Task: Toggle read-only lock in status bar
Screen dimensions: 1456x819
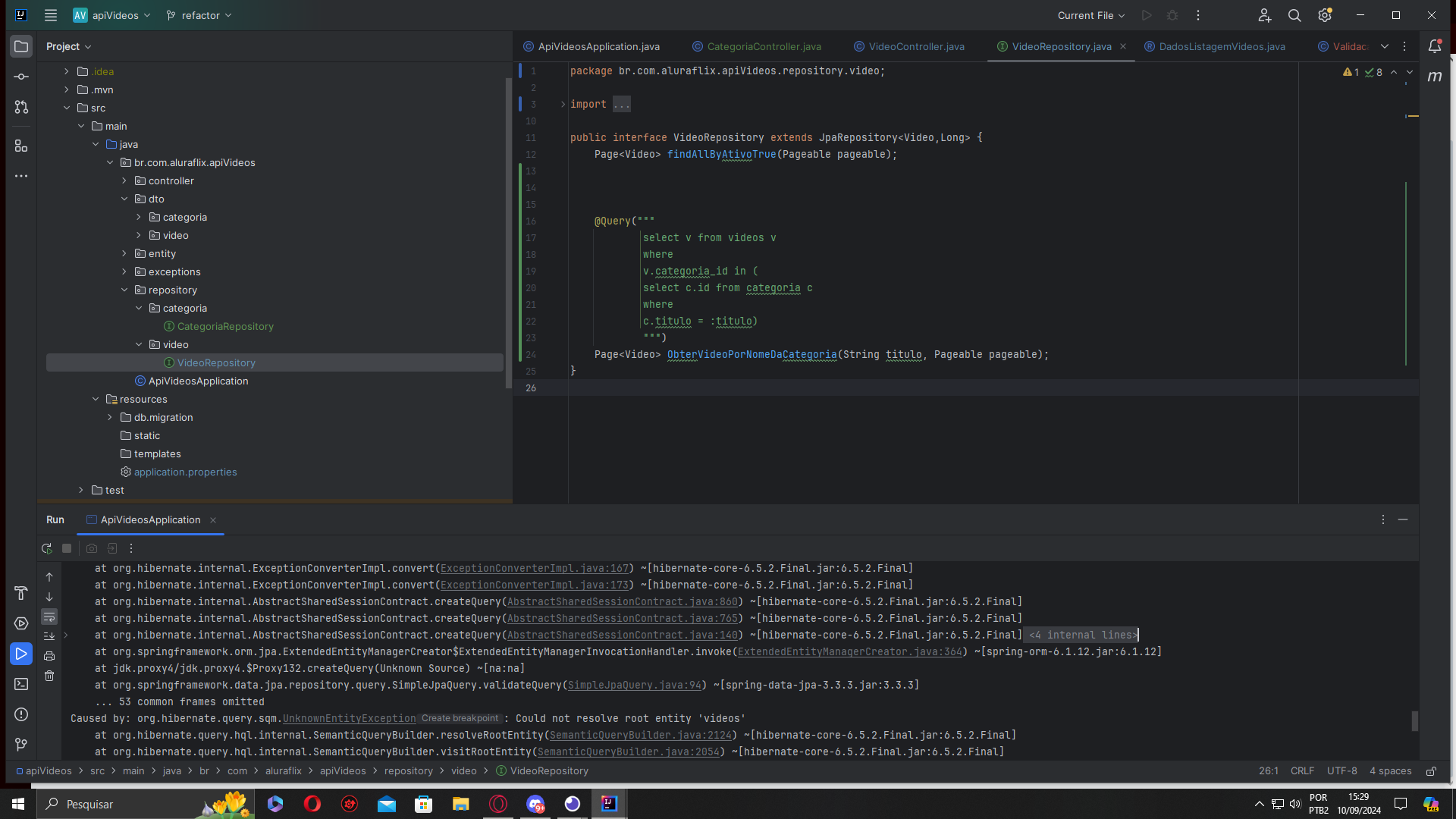Action: 1431,771
